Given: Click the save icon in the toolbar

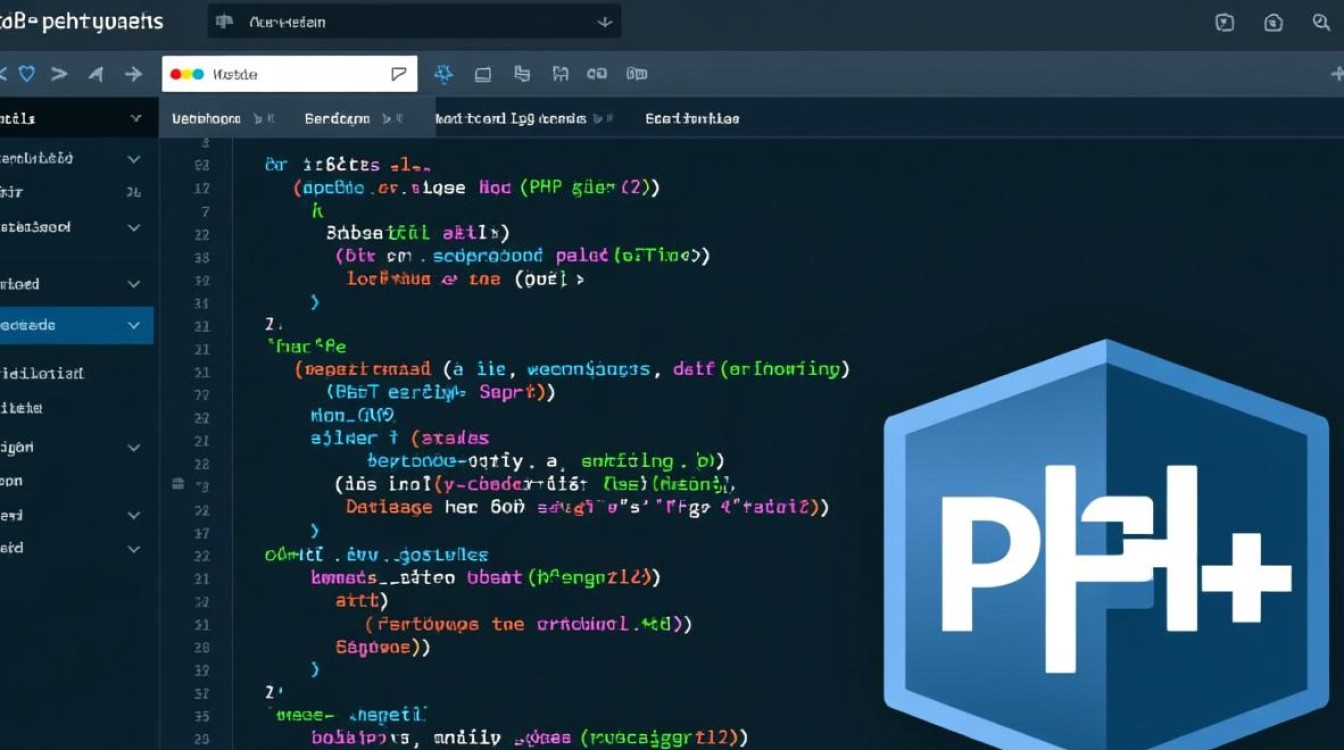Looking at the screenshot, I should click(x=561, y=73).
